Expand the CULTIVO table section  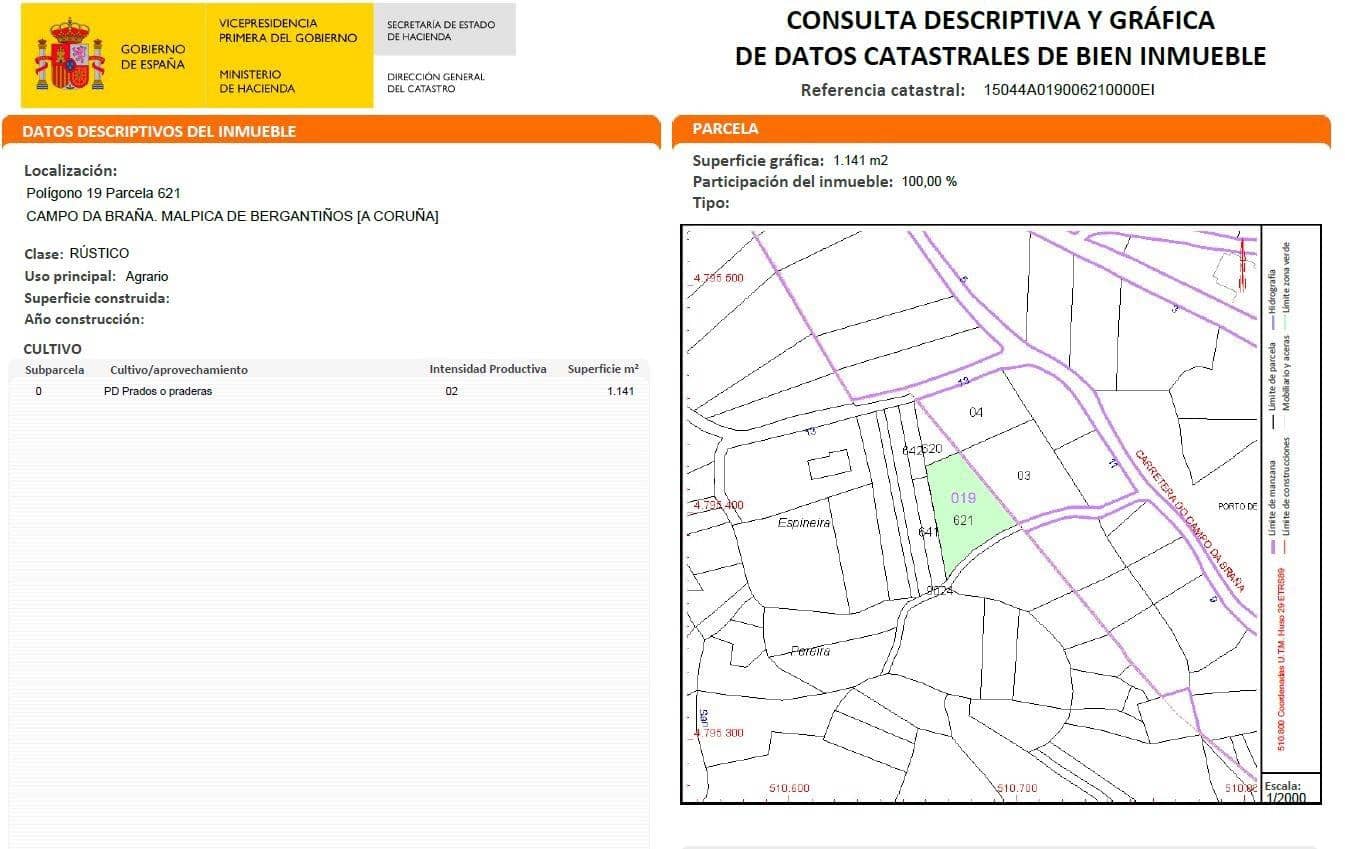point(53,348)
